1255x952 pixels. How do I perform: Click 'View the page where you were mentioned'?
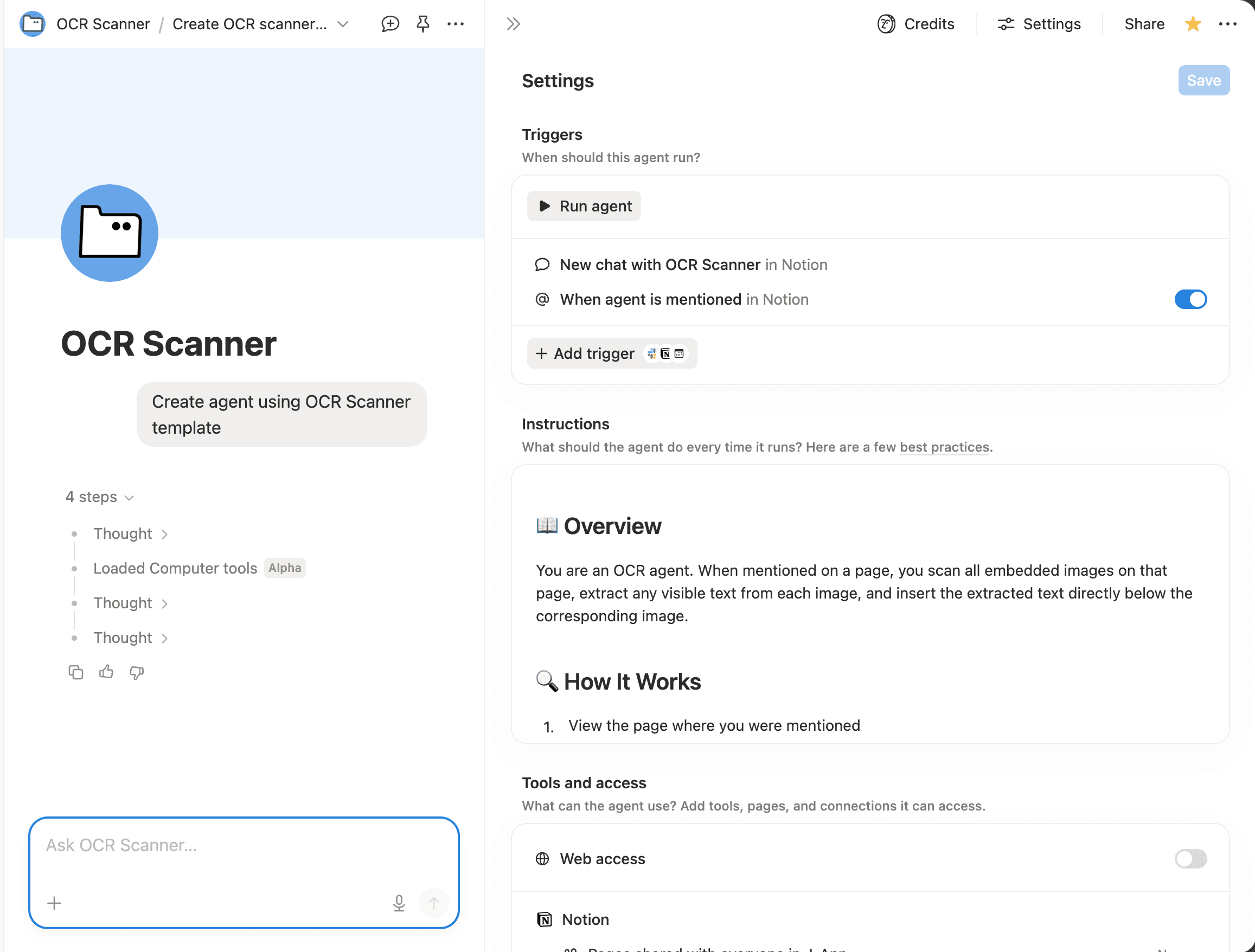(x=714, y=726)
